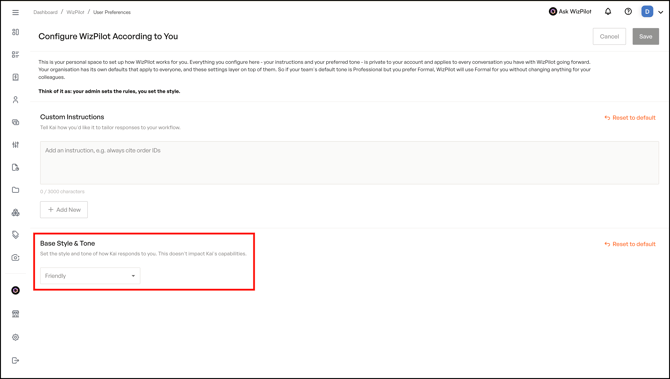Expand the account chevron beside avatar
The width and height of the screenshot is (670, 379).
click(x=661, y=12)
